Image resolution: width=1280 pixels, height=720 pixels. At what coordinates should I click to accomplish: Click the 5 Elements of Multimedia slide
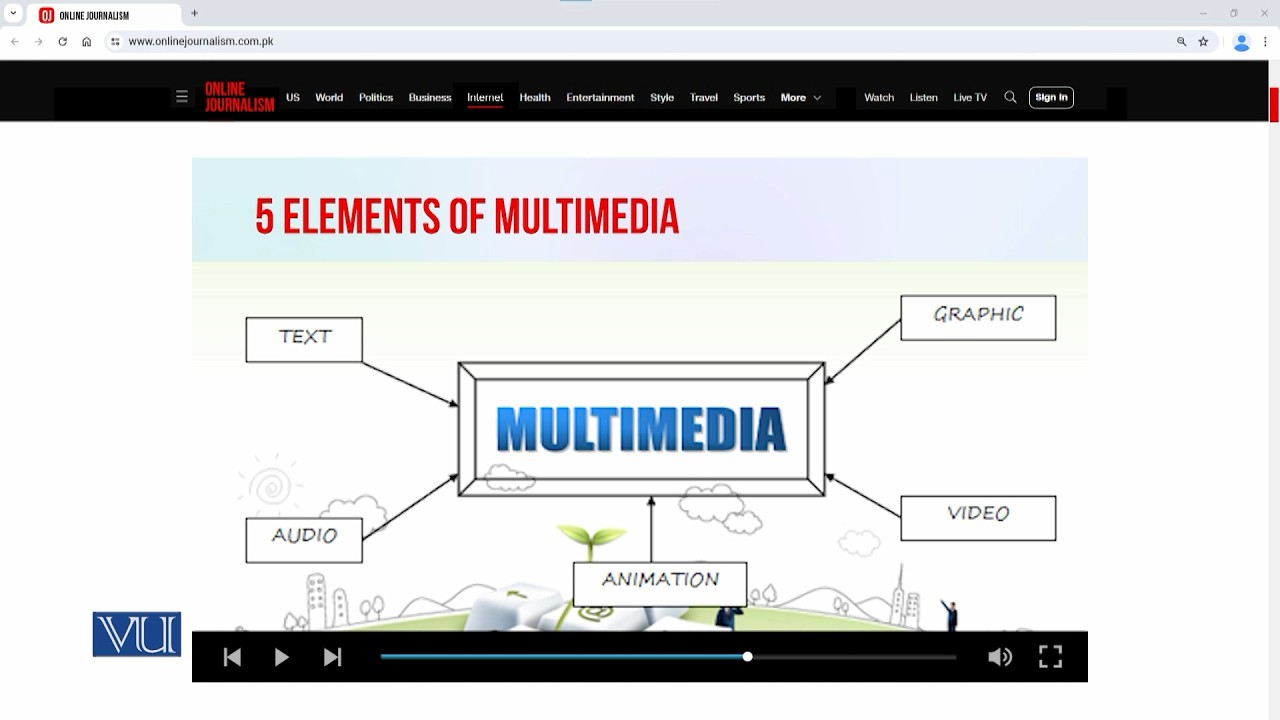pyautogui.click(x=640, y=394)
